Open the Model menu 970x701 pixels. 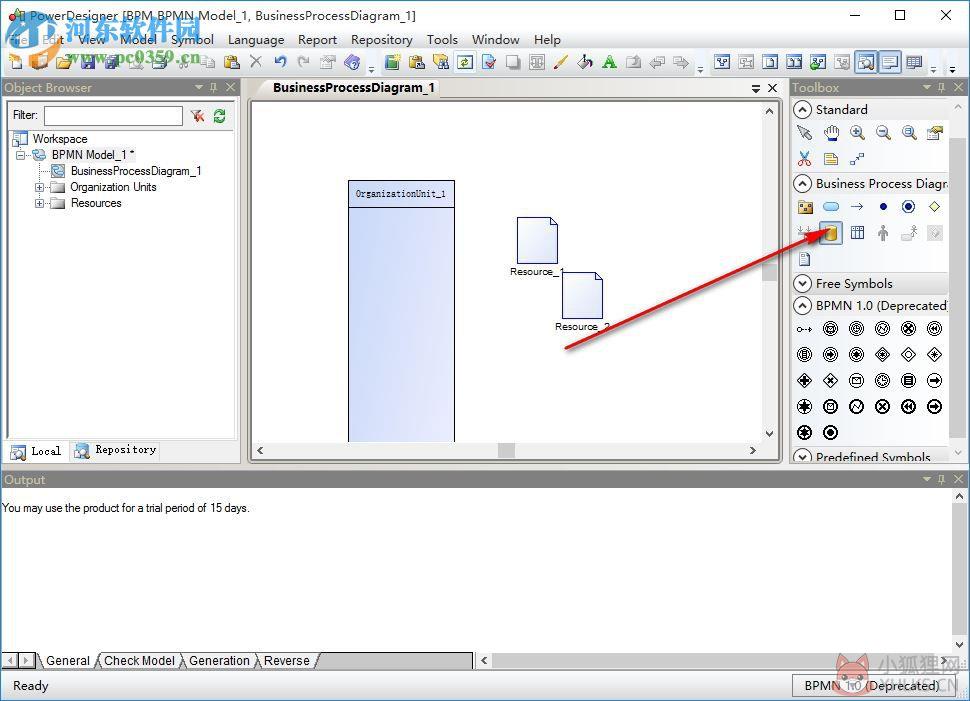pyautogui.click(x=138, y=40)
